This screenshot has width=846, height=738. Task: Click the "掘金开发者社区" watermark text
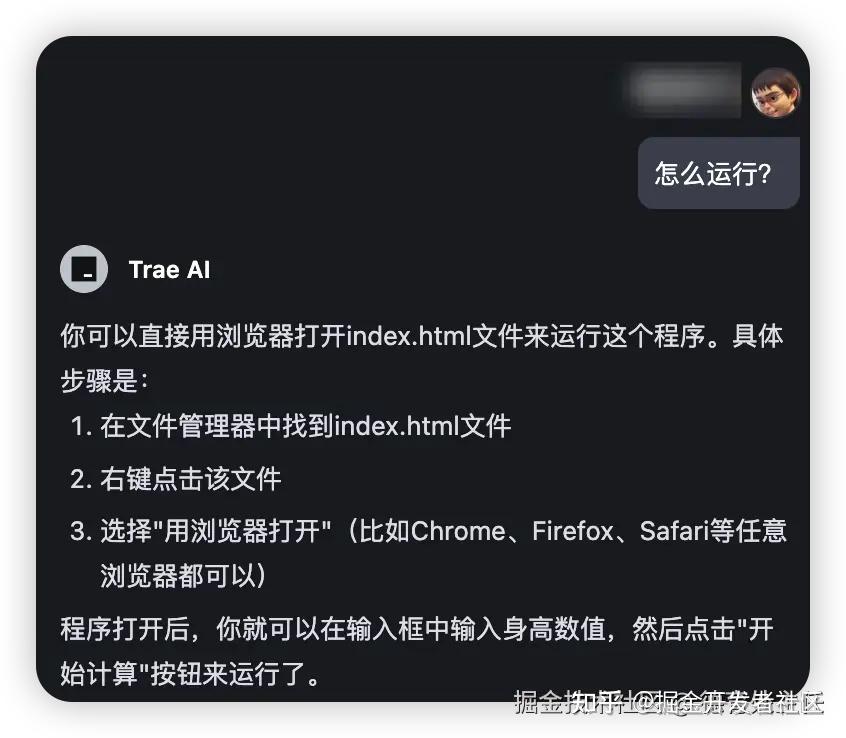[742, 702]
